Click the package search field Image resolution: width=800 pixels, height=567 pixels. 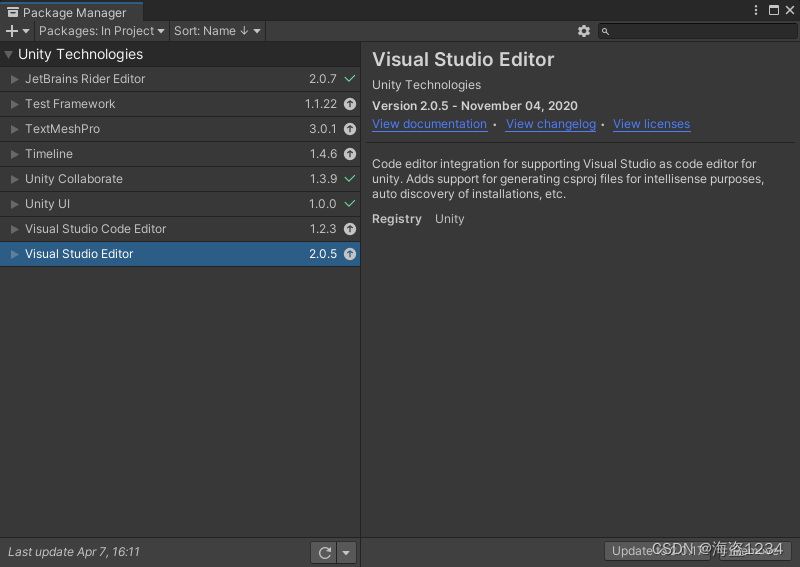pyautogui.click(x=697, y=31)
